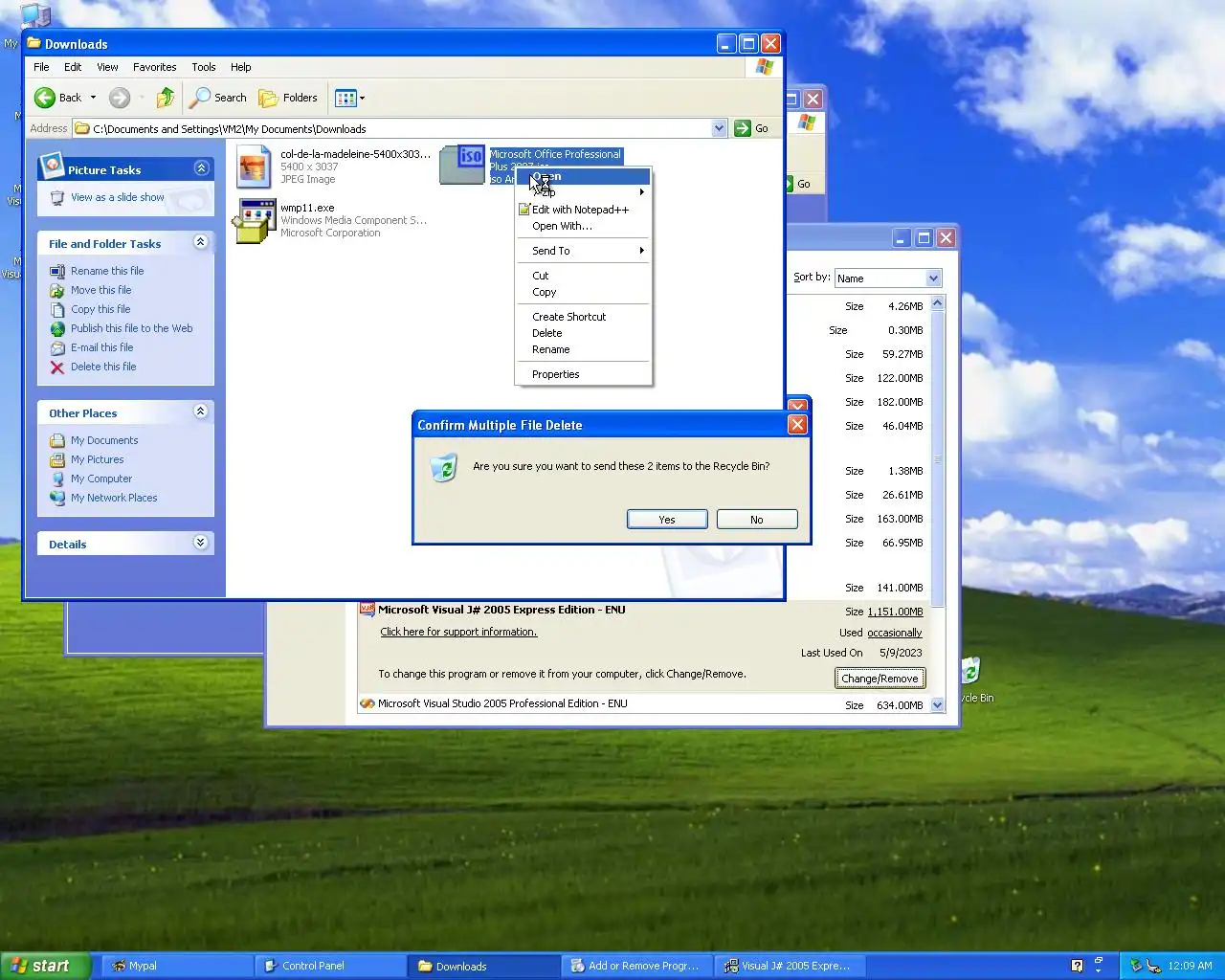The image size is (1225, 980).
Task: Click View as a slide show
Action: tap(118, 197)
